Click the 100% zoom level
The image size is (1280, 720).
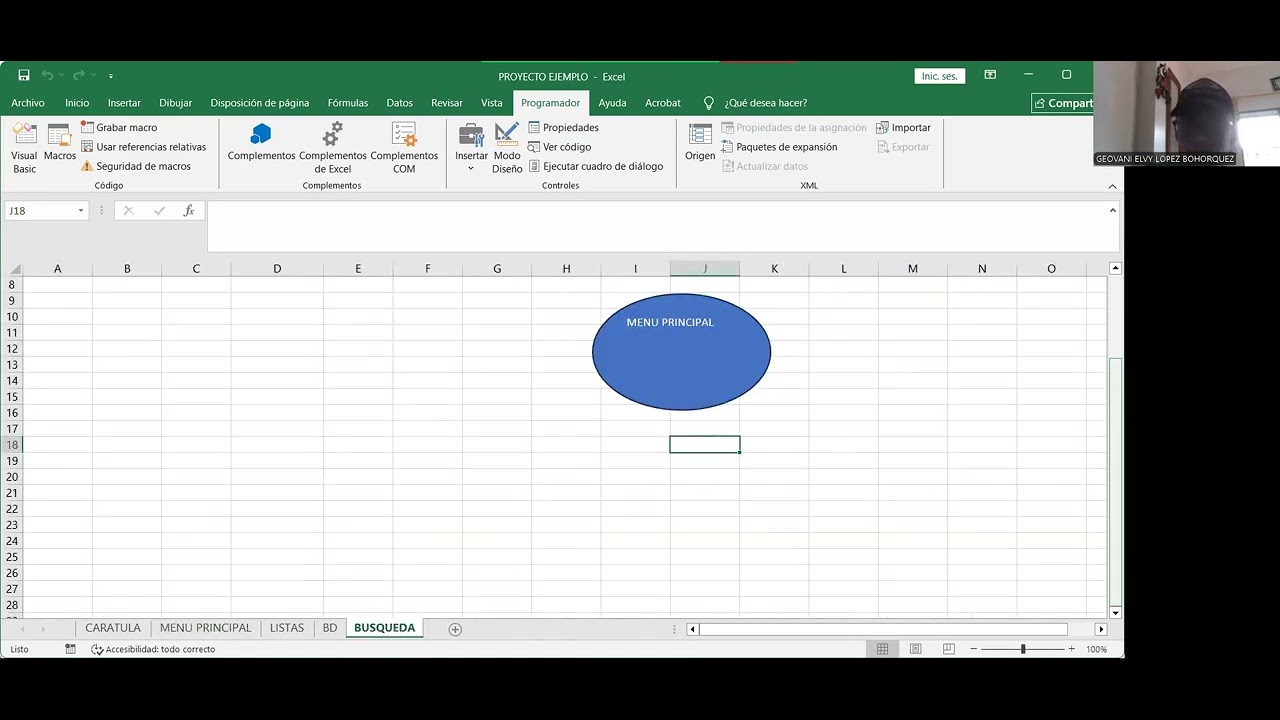(x=1096, y=649)
